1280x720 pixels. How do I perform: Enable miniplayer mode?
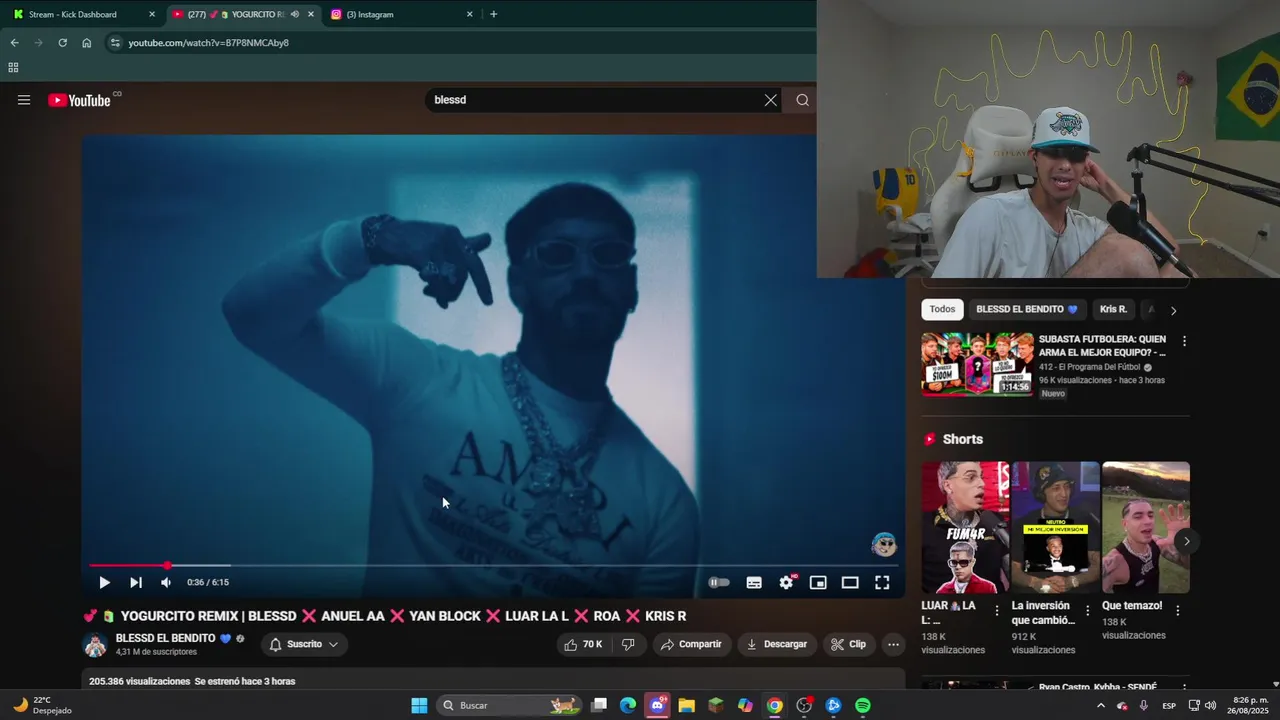pos(818,582)
